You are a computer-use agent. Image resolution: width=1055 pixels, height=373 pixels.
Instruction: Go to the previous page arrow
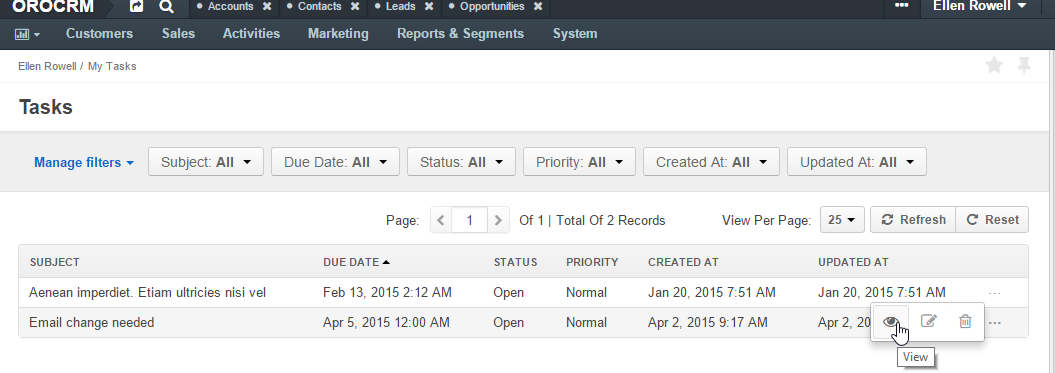[x=441, y=220]
